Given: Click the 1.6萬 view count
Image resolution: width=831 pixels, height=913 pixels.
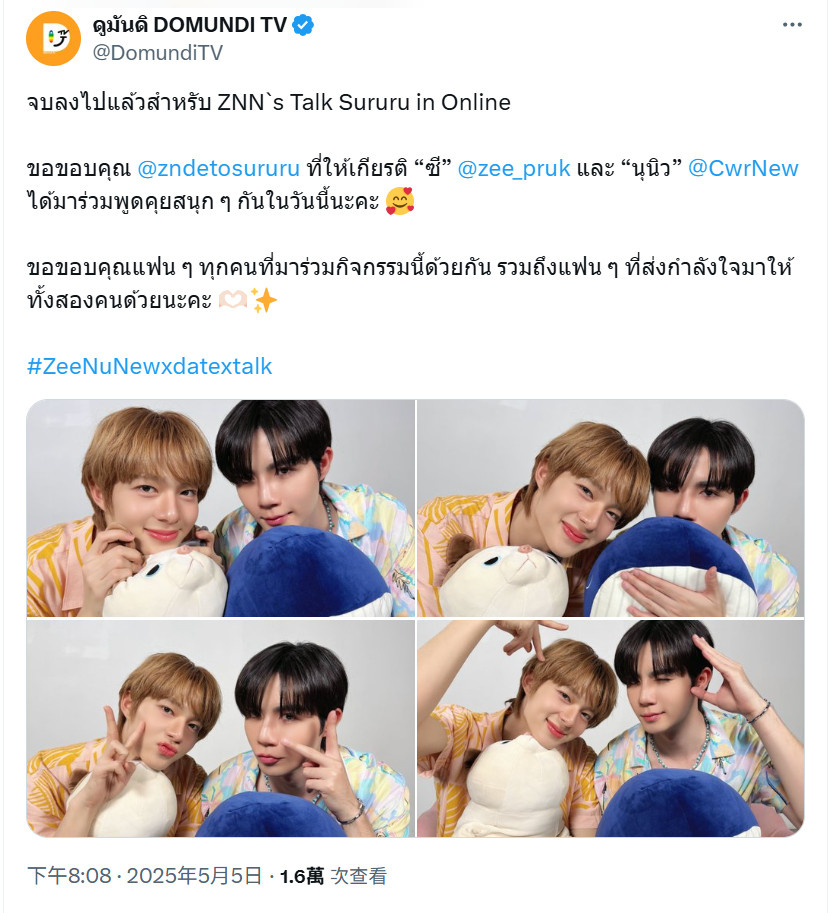Looking at the screenshot, I should point(302,876).
